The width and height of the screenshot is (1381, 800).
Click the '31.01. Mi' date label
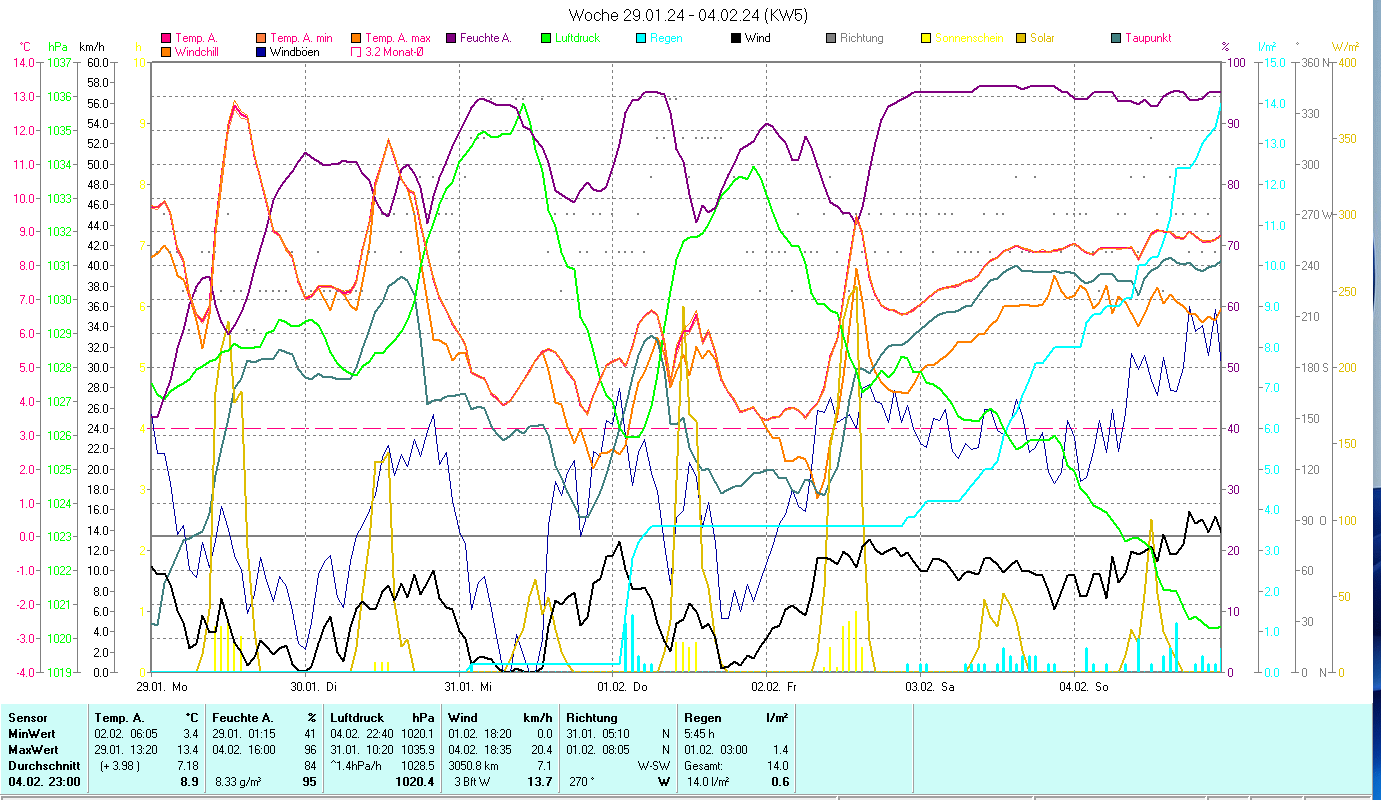coord(468,687)
